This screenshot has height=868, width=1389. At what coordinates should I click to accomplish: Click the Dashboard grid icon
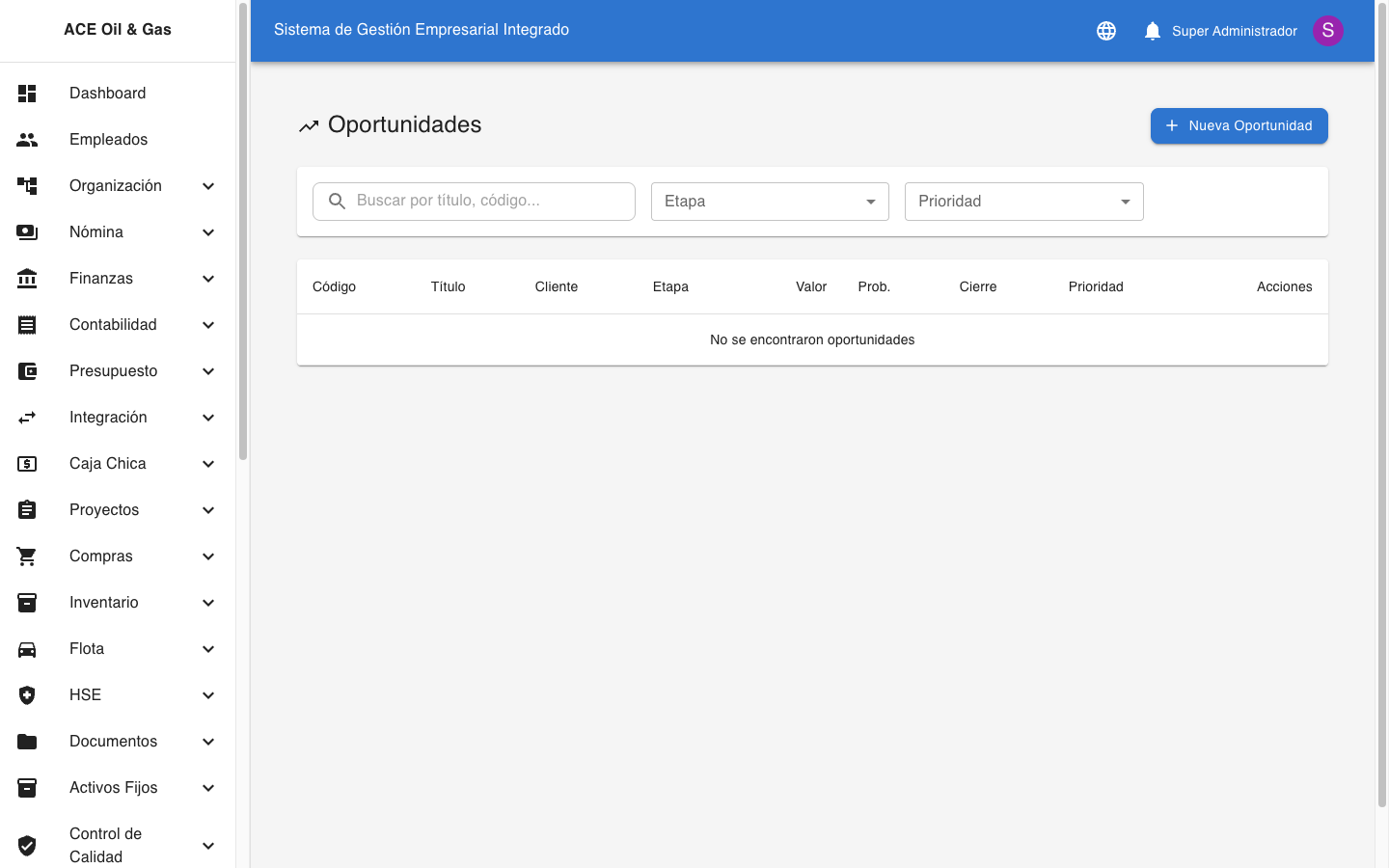27,94
